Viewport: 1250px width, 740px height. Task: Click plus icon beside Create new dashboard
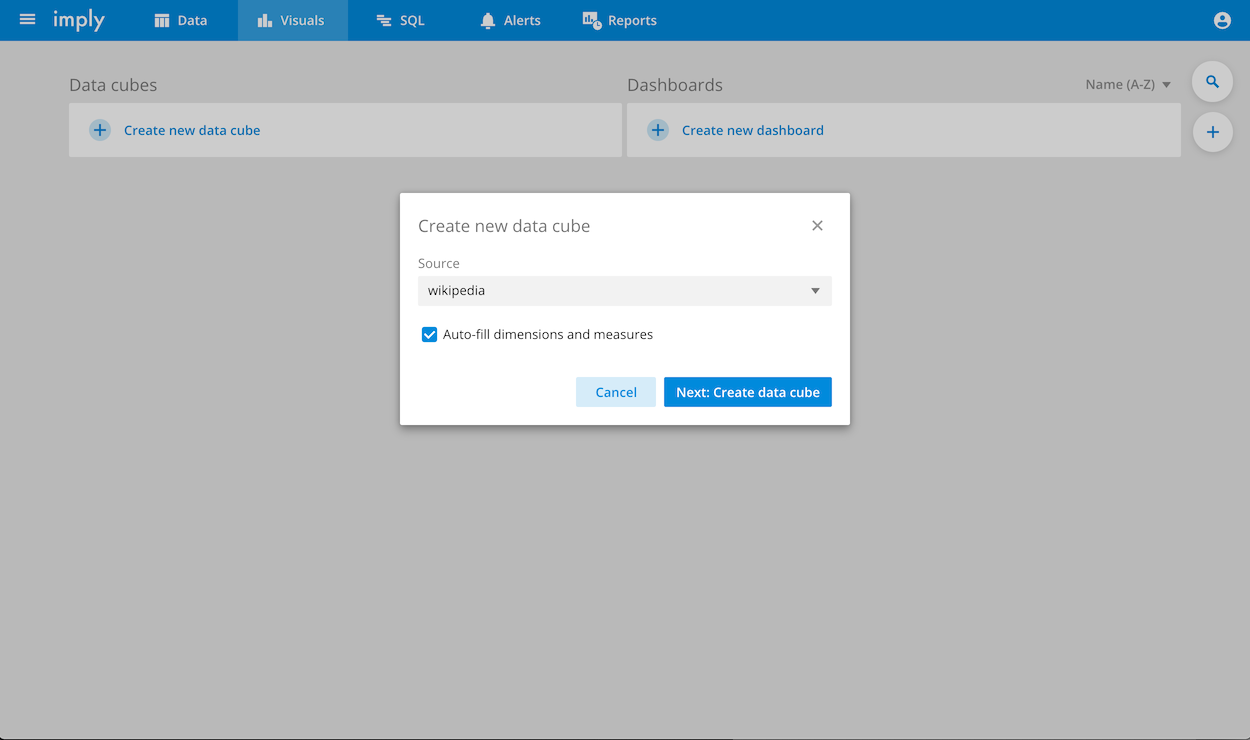coord(658,130)
